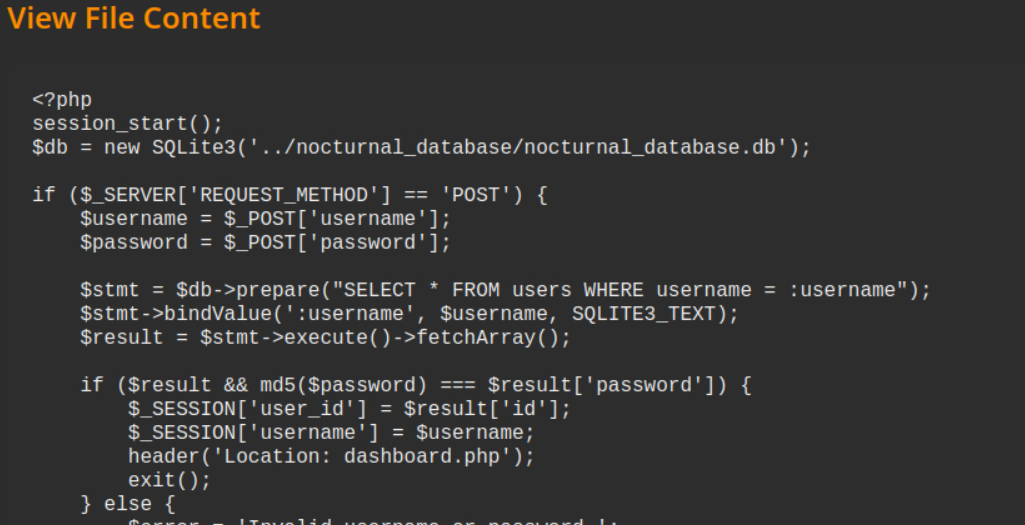Click the opening <?php tag
The height and width of the screenshot is (525, 1025).
tap(62, 100)
